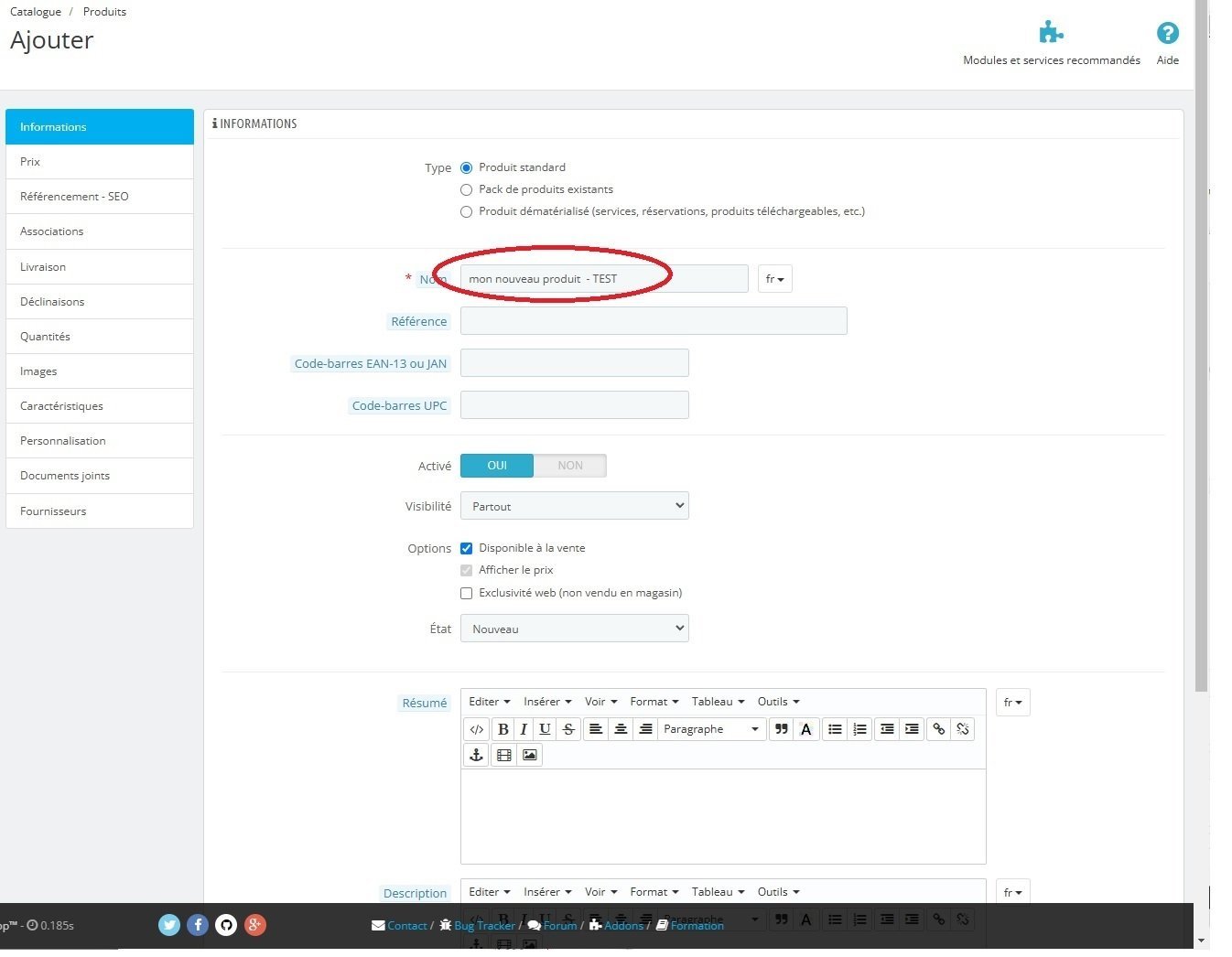Go to Catalogue breadcrumb link

[x=36, y=12]
